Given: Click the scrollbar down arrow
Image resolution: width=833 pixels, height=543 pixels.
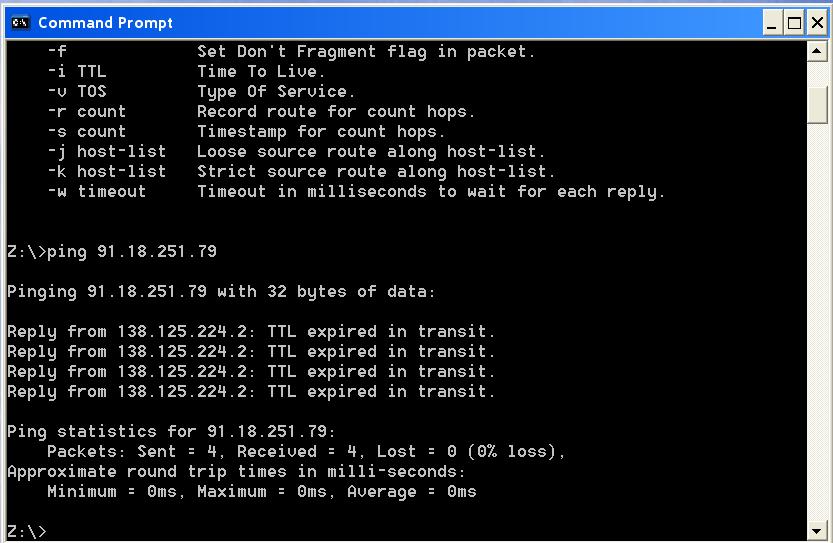Looking at the screenshot, I should coord(817,531).
